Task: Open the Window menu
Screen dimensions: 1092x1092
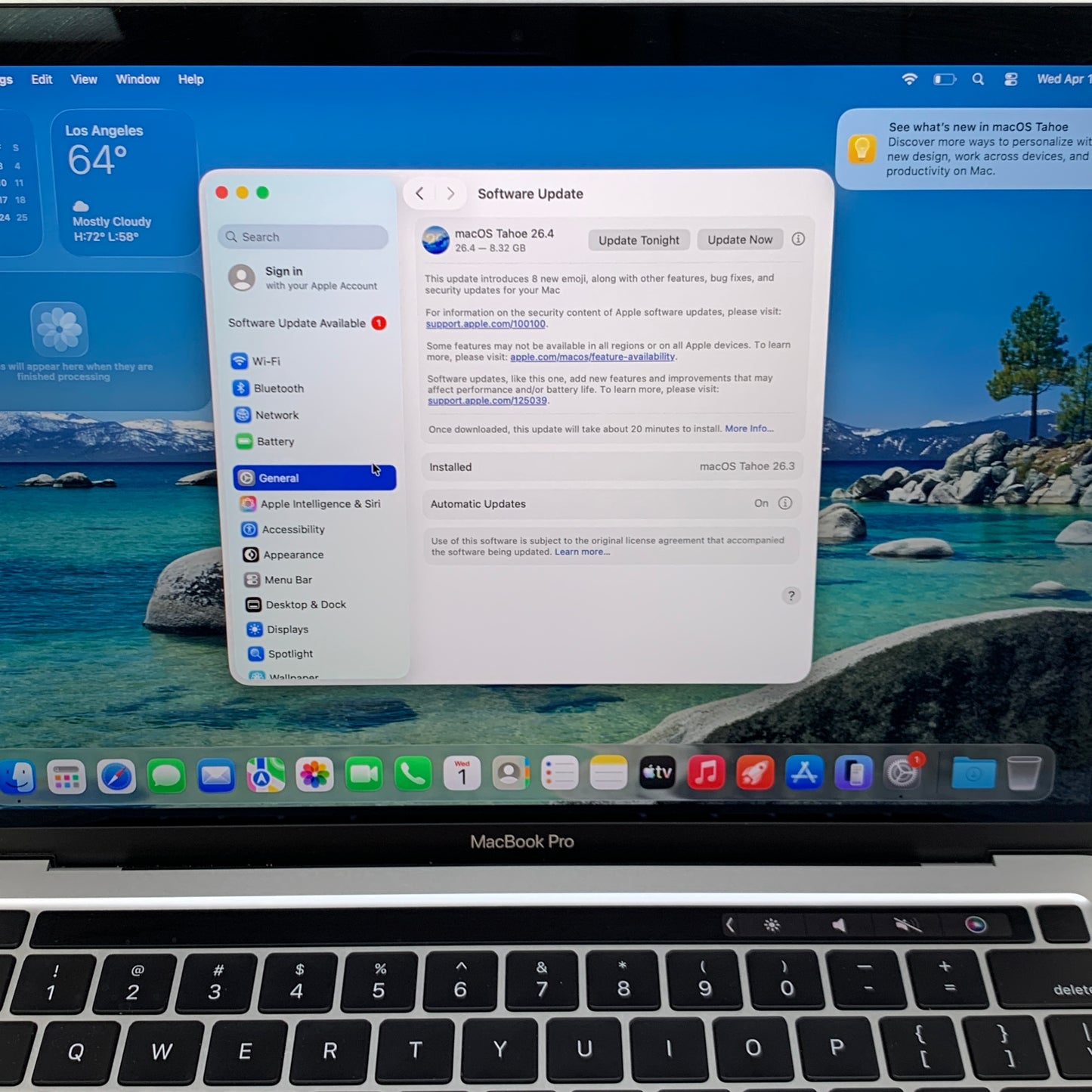Action: [138, 79]
